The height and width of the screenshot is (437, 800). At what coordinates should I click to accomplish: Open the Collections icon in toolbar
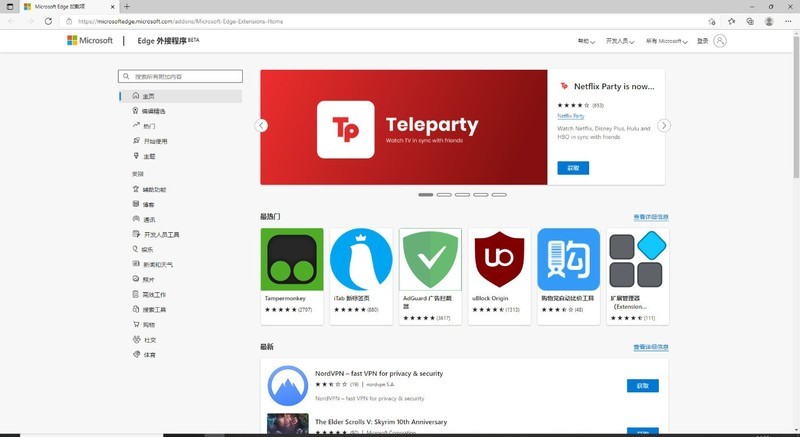pyautogui.click(x=749, y=21)
